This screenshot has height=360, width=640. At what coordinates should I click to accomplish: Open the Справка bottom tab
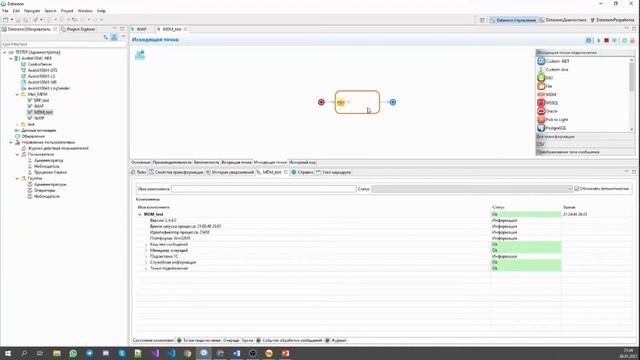(302, 172)
